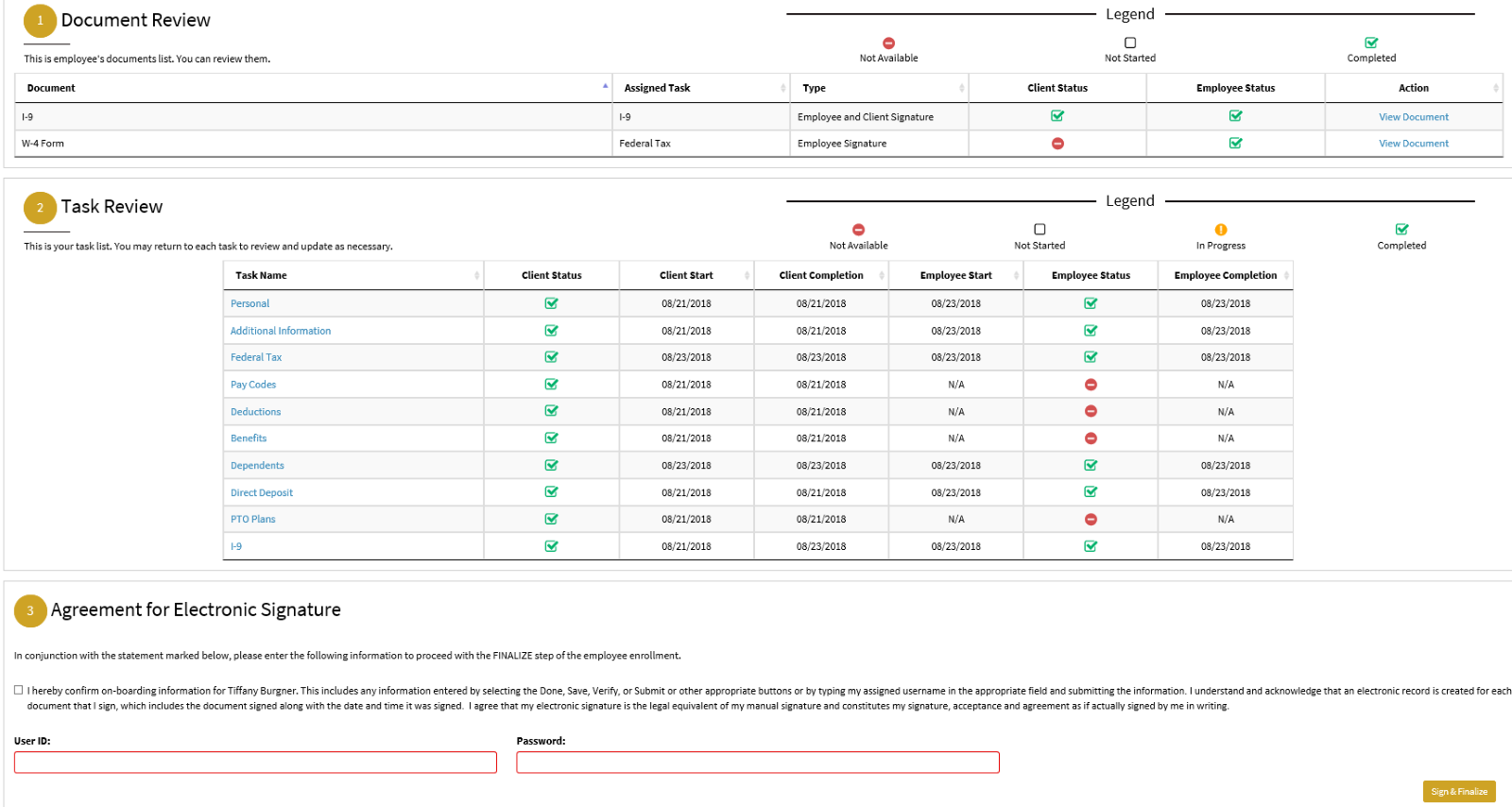Open the PTO Plans task link

tap(253, 520)
